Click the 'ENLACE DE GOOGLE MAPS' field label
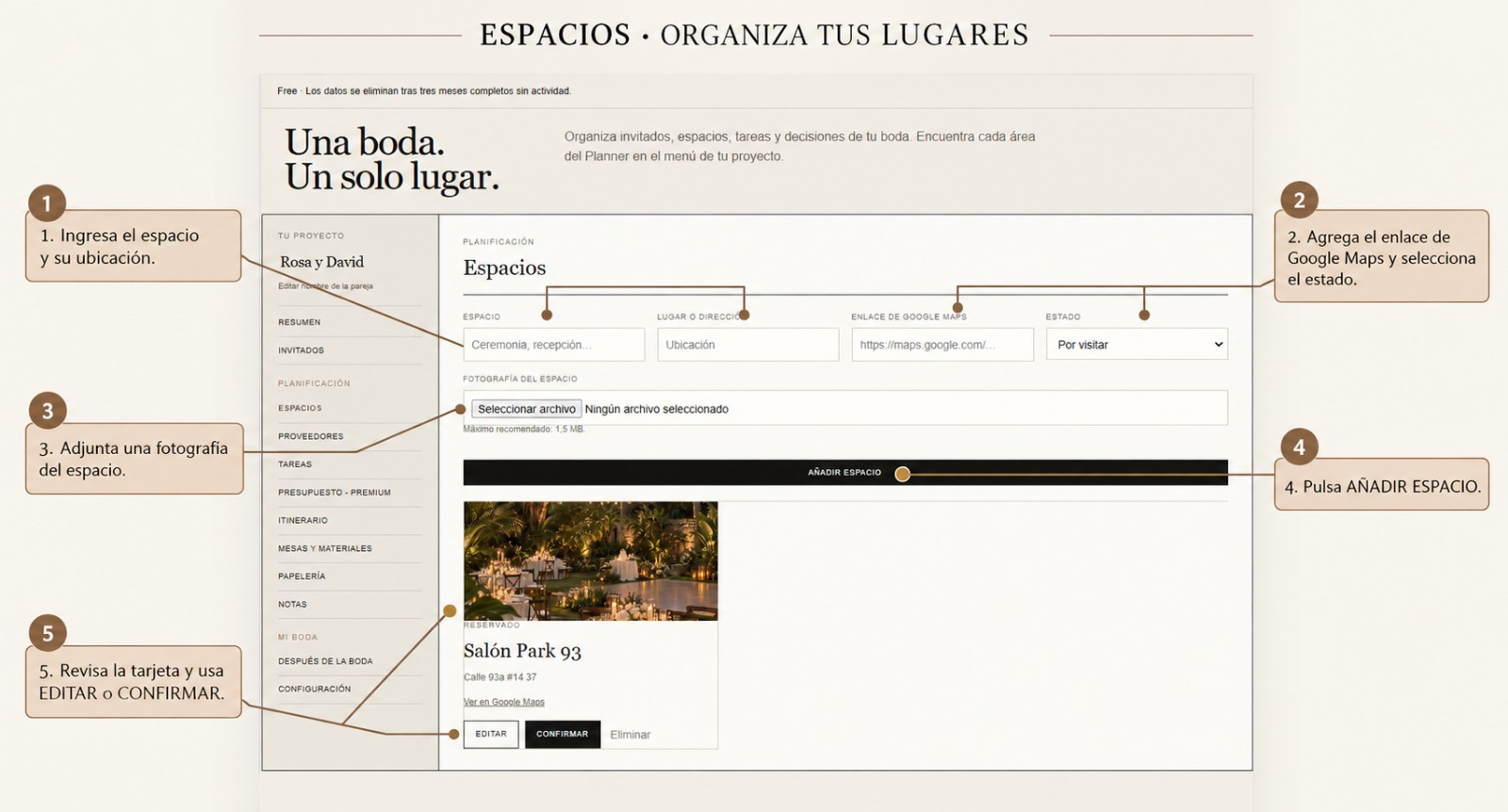 (909, 317)
